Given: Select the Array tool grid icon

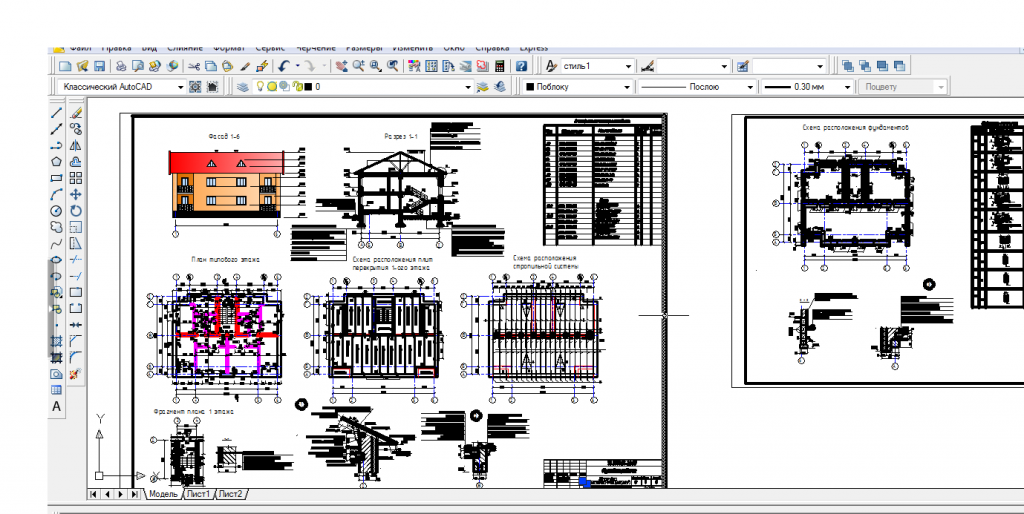Looking at the screenshot, I should coord(76,178).
